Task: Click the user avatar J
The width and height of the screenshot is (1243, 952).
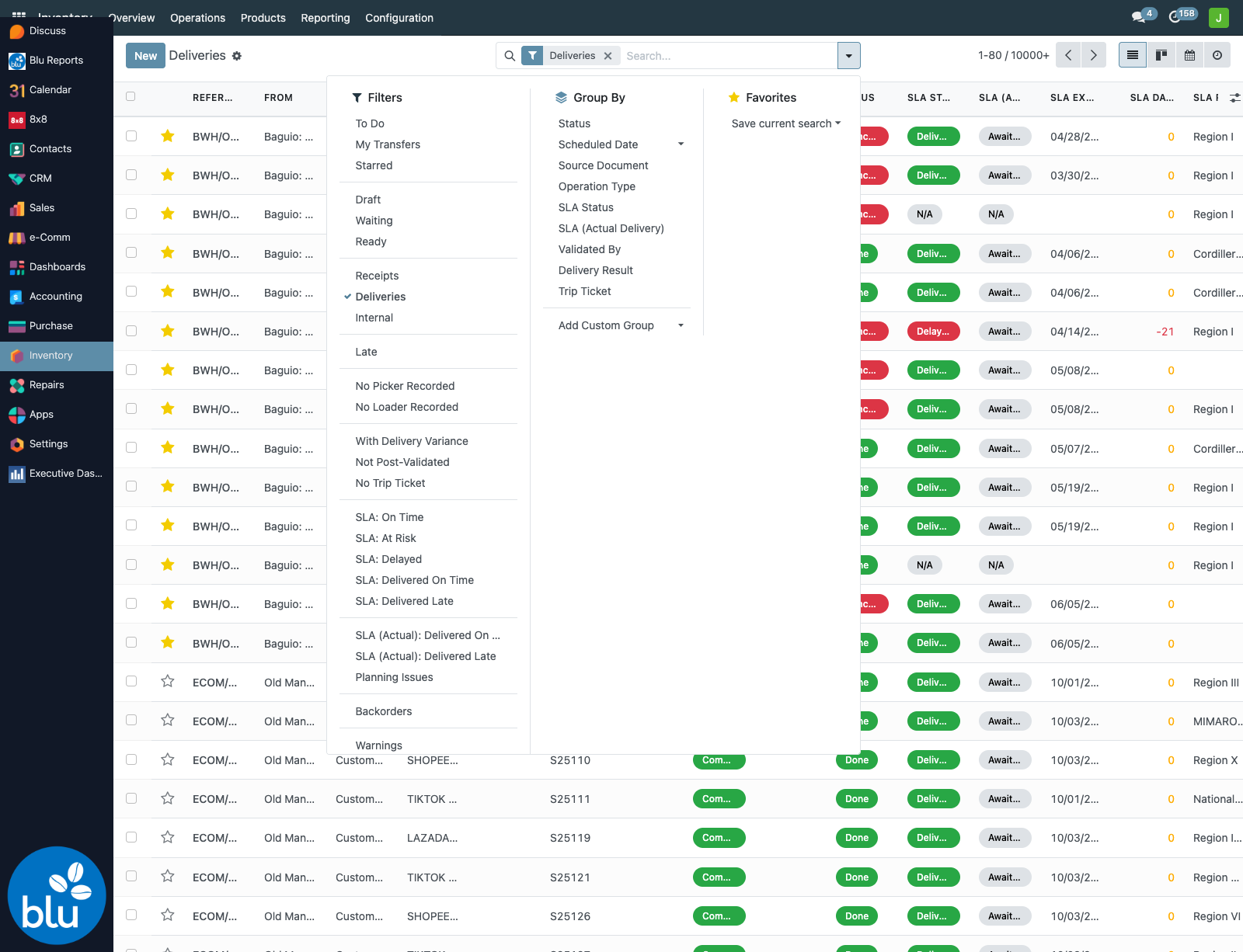Action: pos(1219,17)
